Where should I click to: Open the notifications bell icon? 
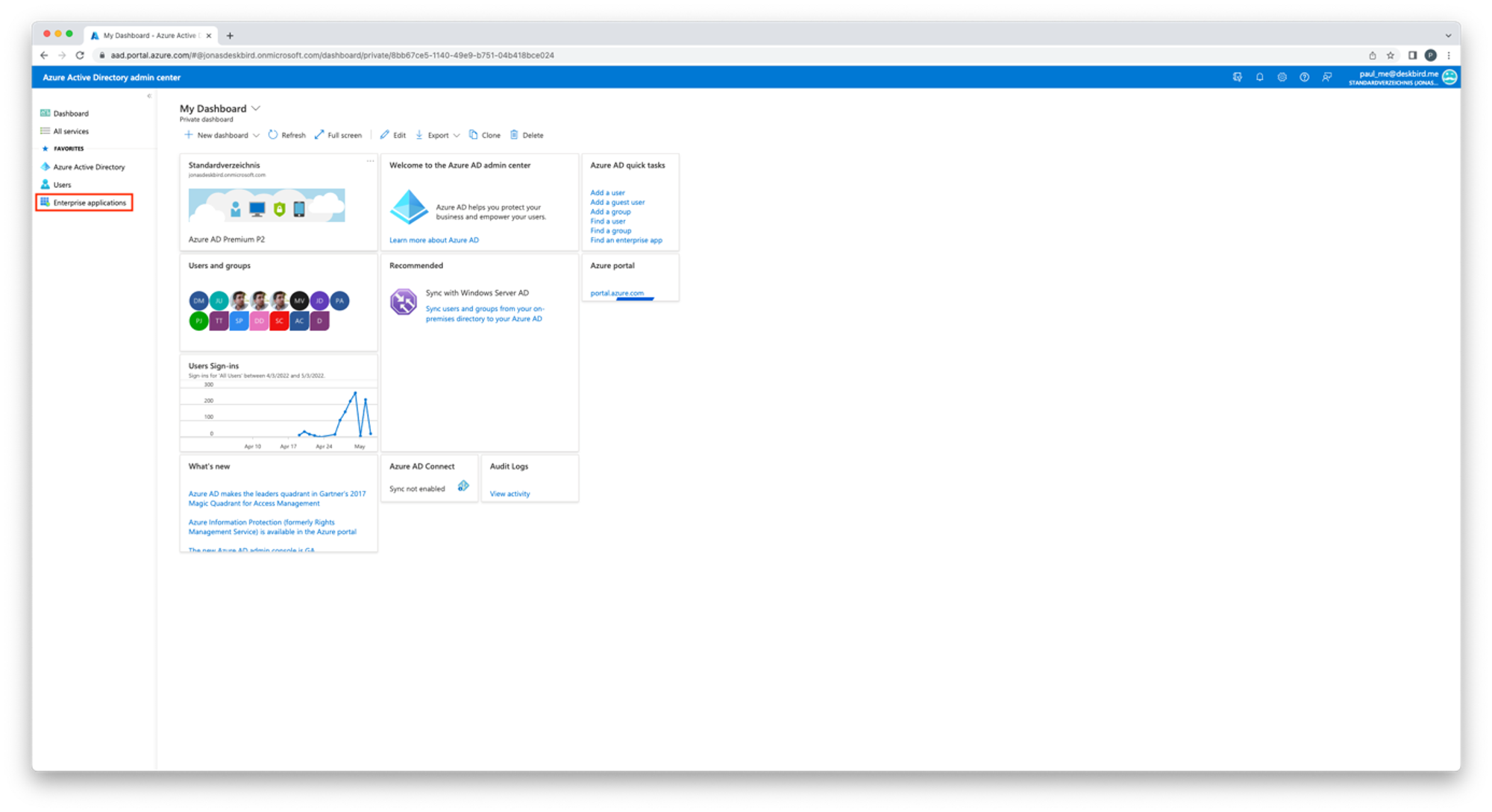[1259, 78]
